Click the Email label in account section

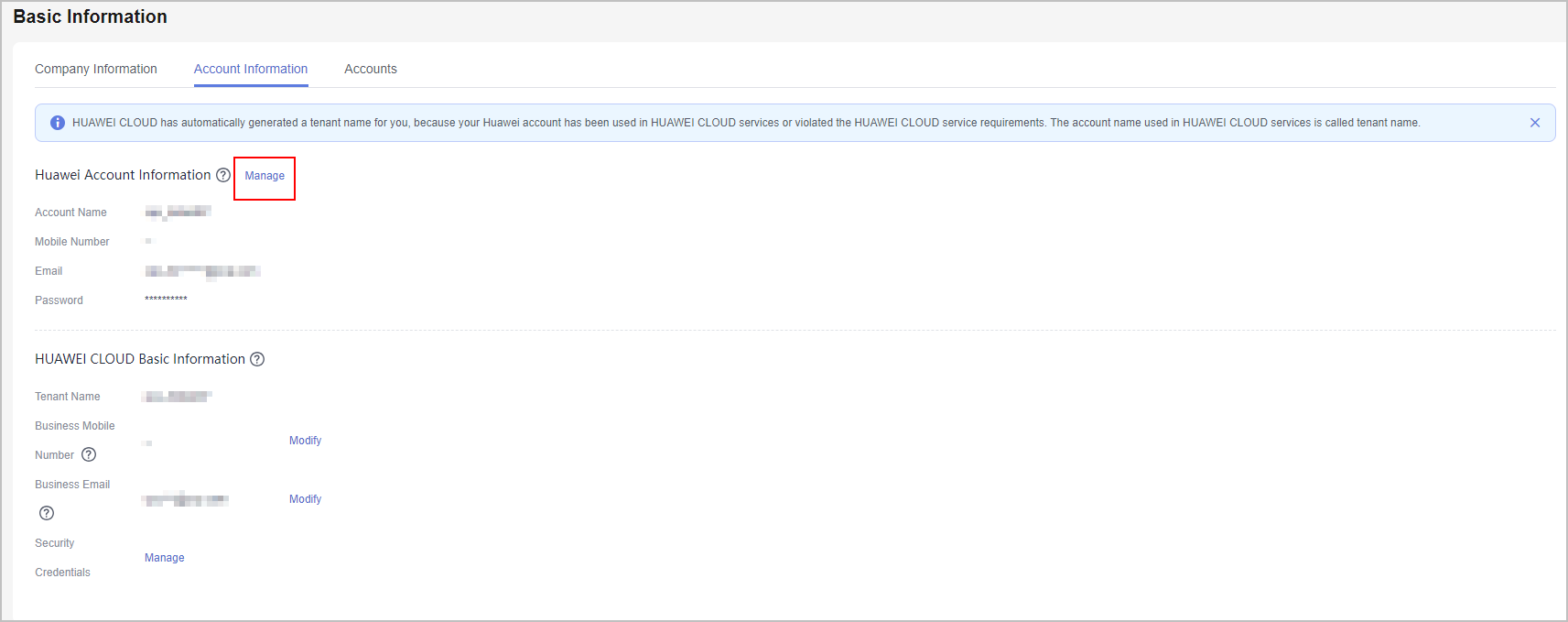click(x=49, y=271)
